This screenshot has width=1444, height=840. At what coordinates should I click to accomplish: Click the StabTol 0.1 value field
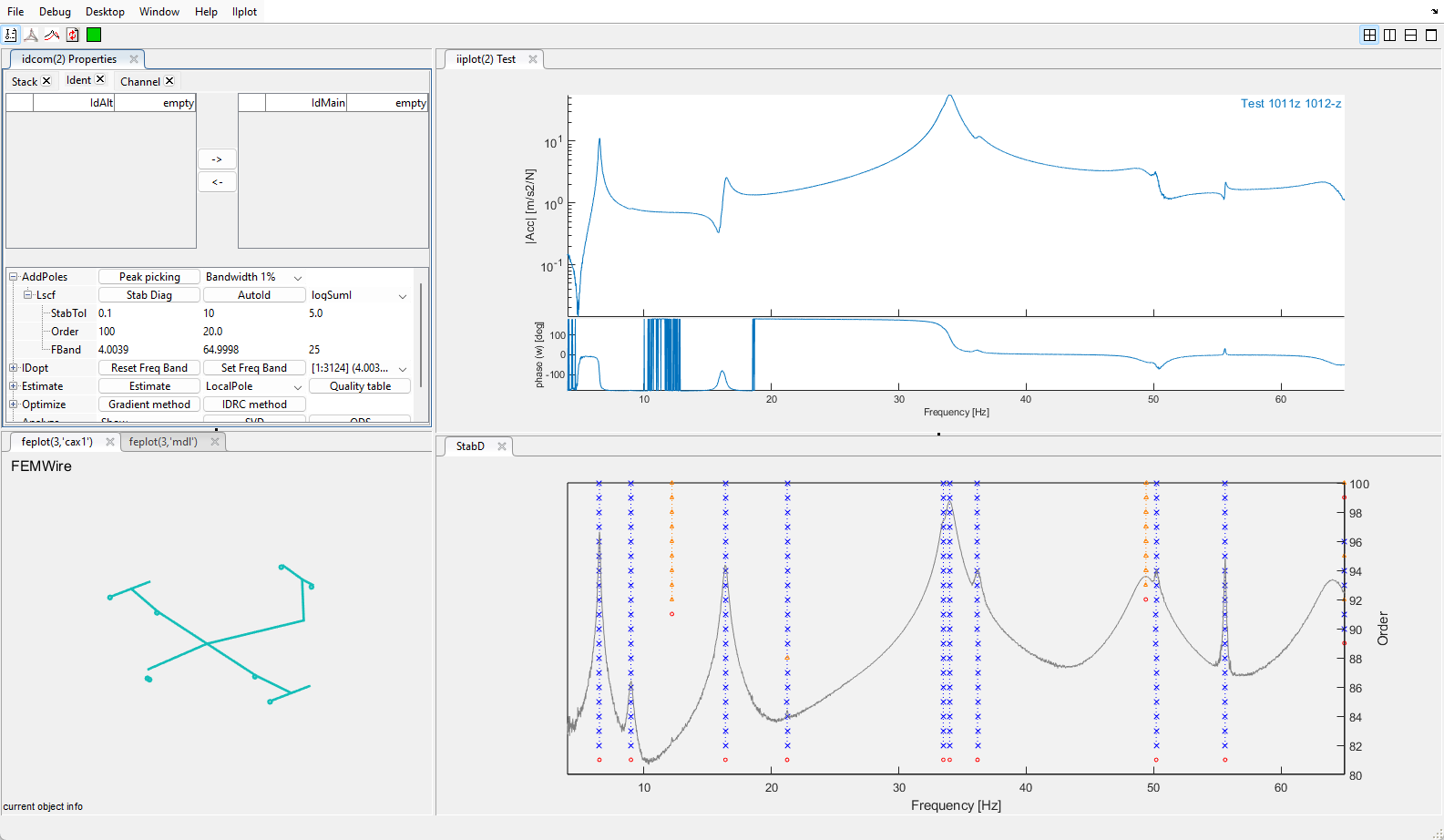(106, 313)
